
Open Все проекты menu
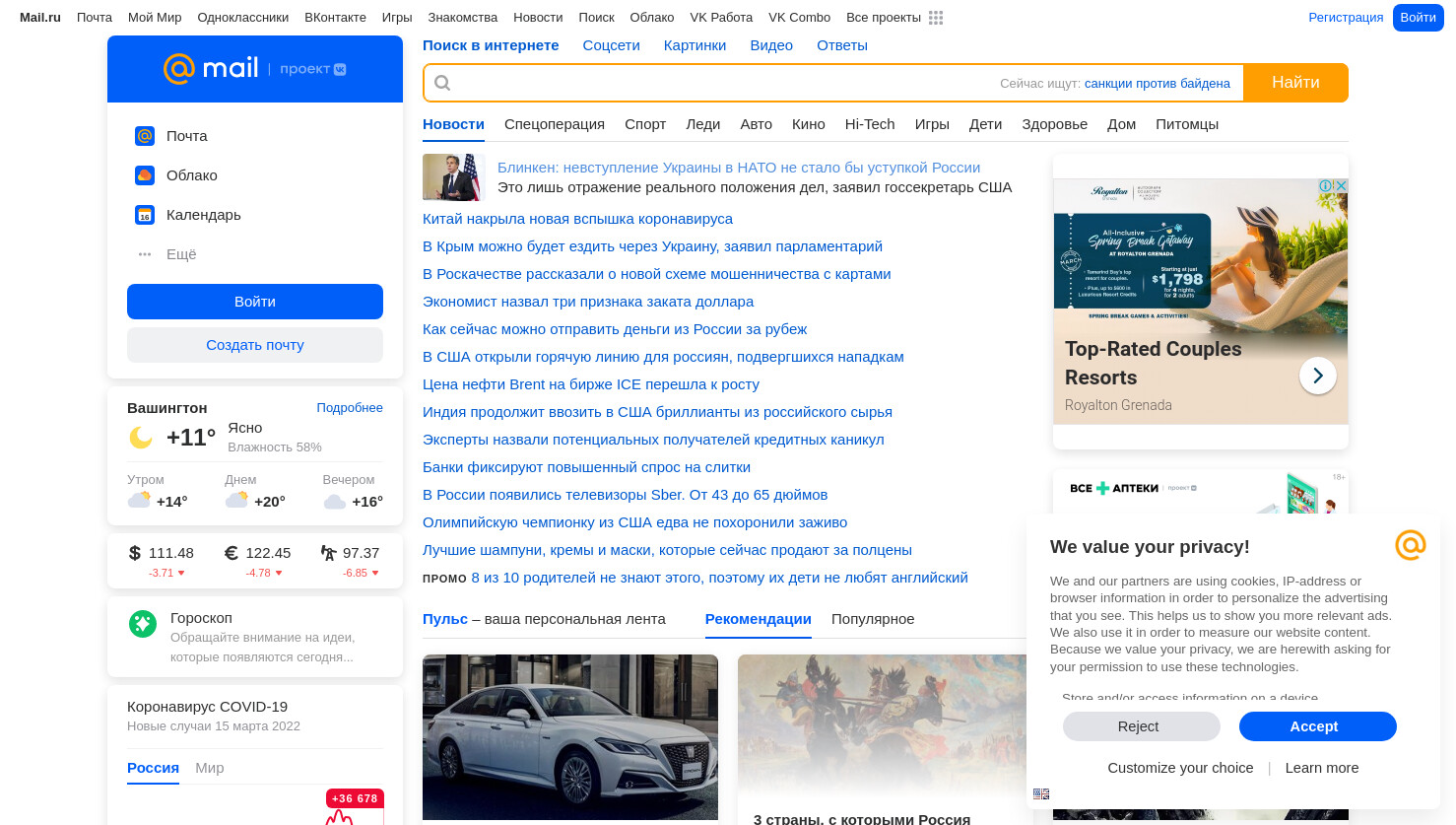pyautogui.click(x=884, y=18)
